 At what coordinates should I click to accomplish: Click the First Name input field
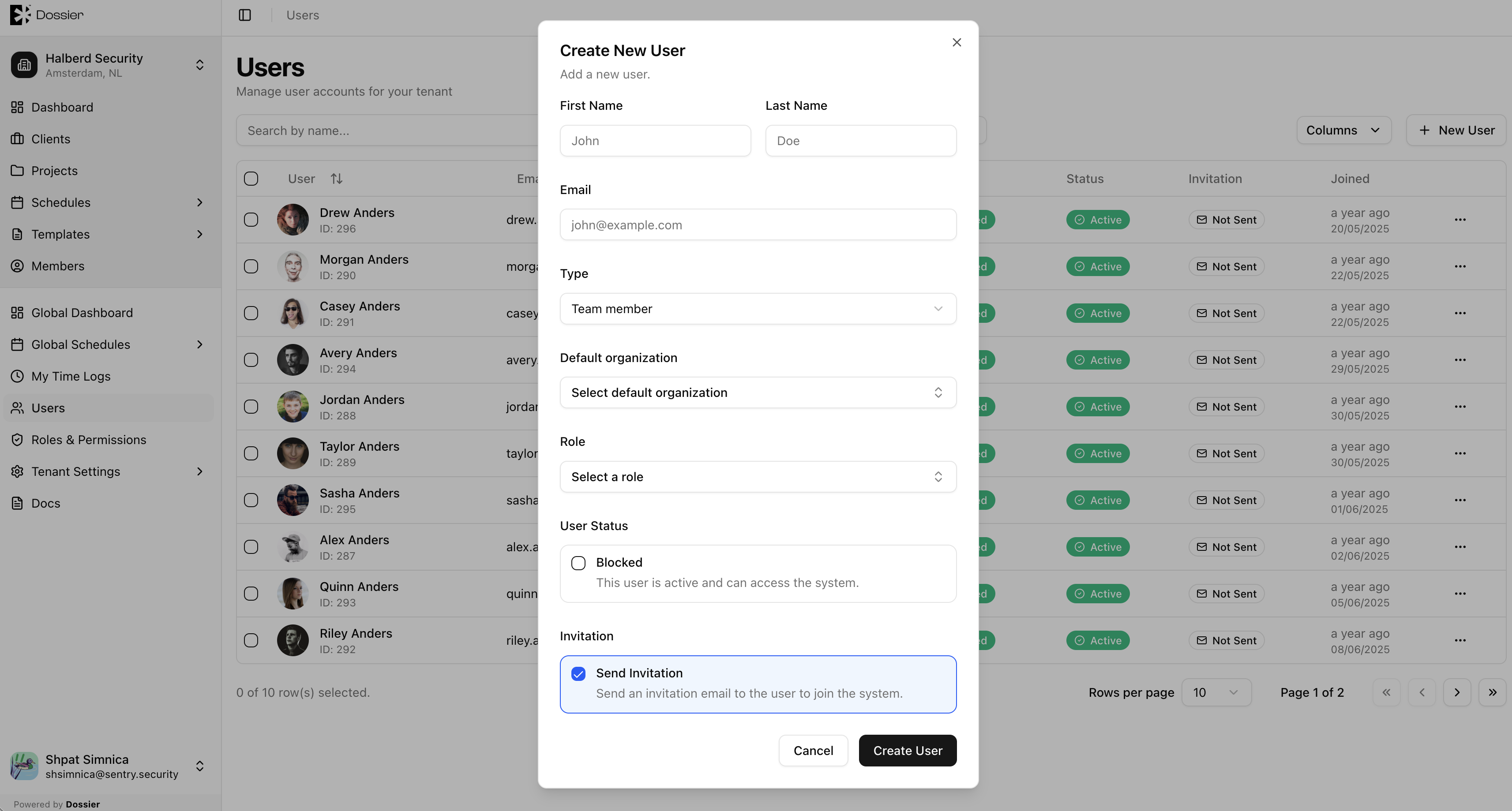[x=655, y=141]
